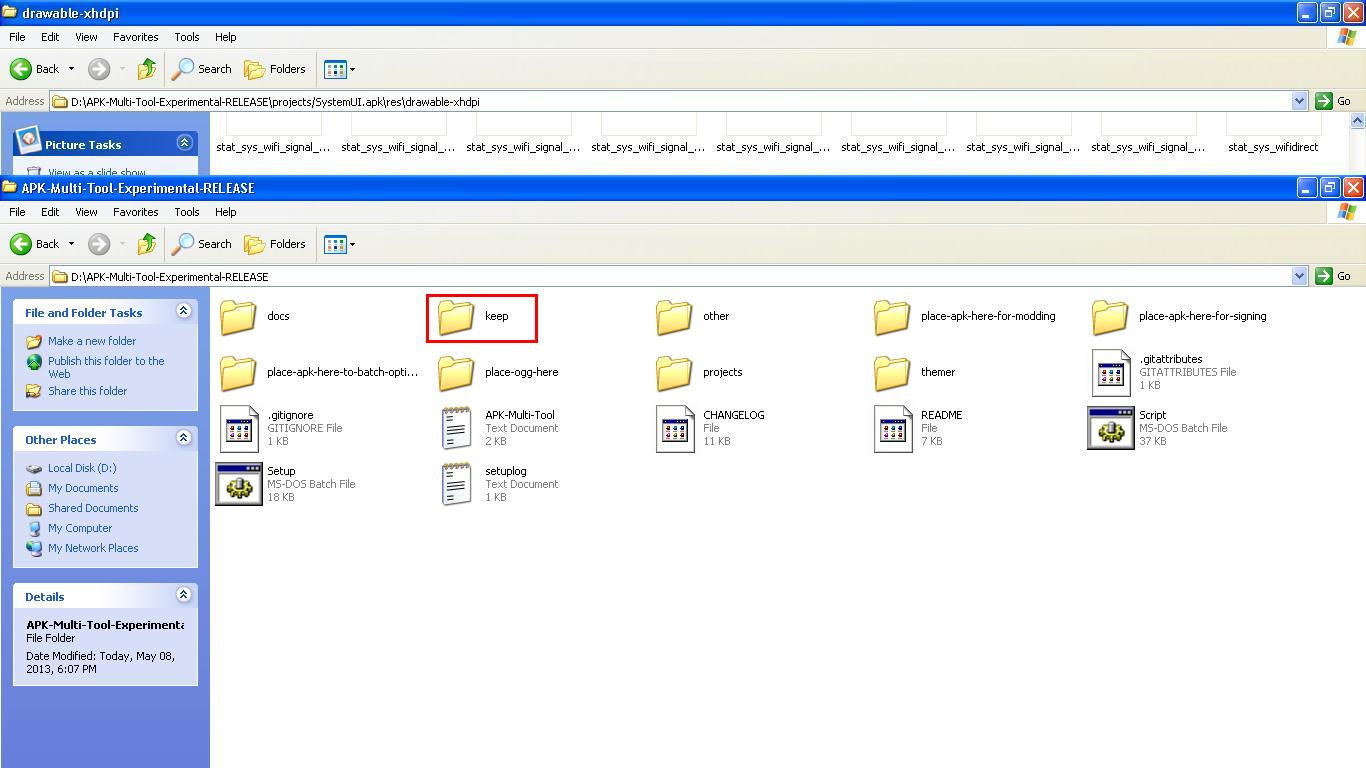Open Edit menu in APK-Multi-Tool window
The height and width of the screenshot is (768, 1366).
[50, 212]
